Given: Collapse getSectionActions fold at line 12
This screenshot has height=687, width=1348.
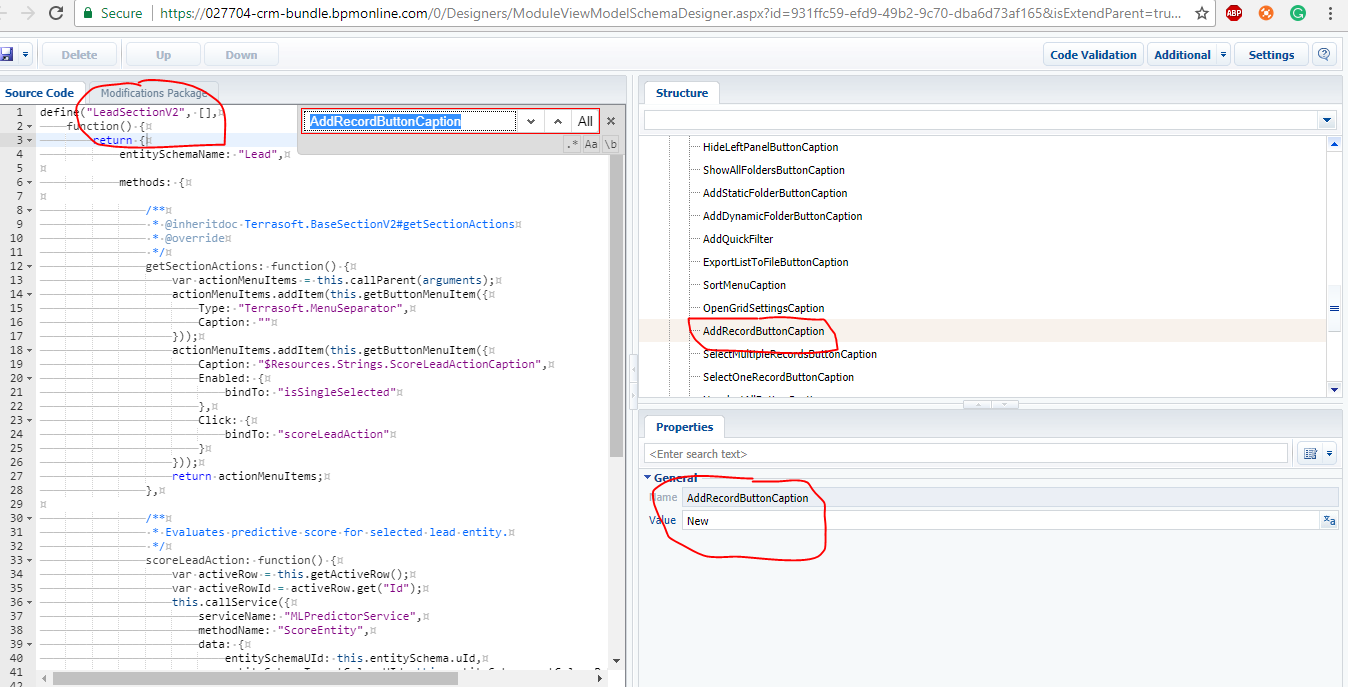Looking at the screenshot, I should click(30, 266).
